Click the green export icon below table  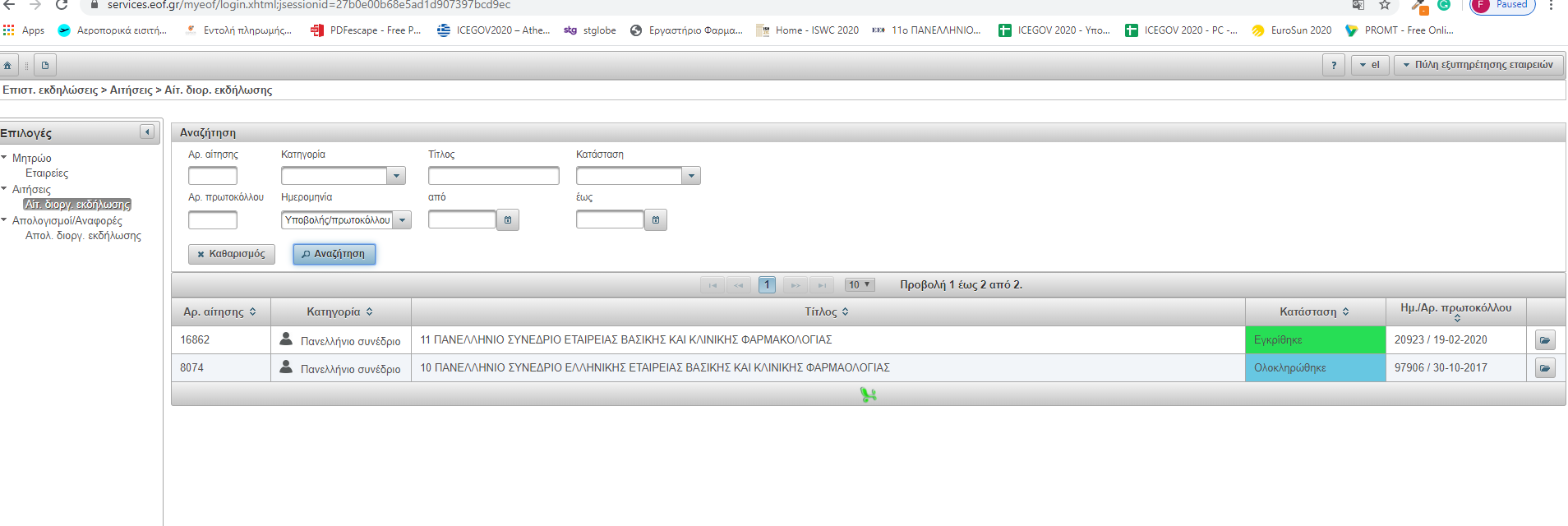click(868, 394)
